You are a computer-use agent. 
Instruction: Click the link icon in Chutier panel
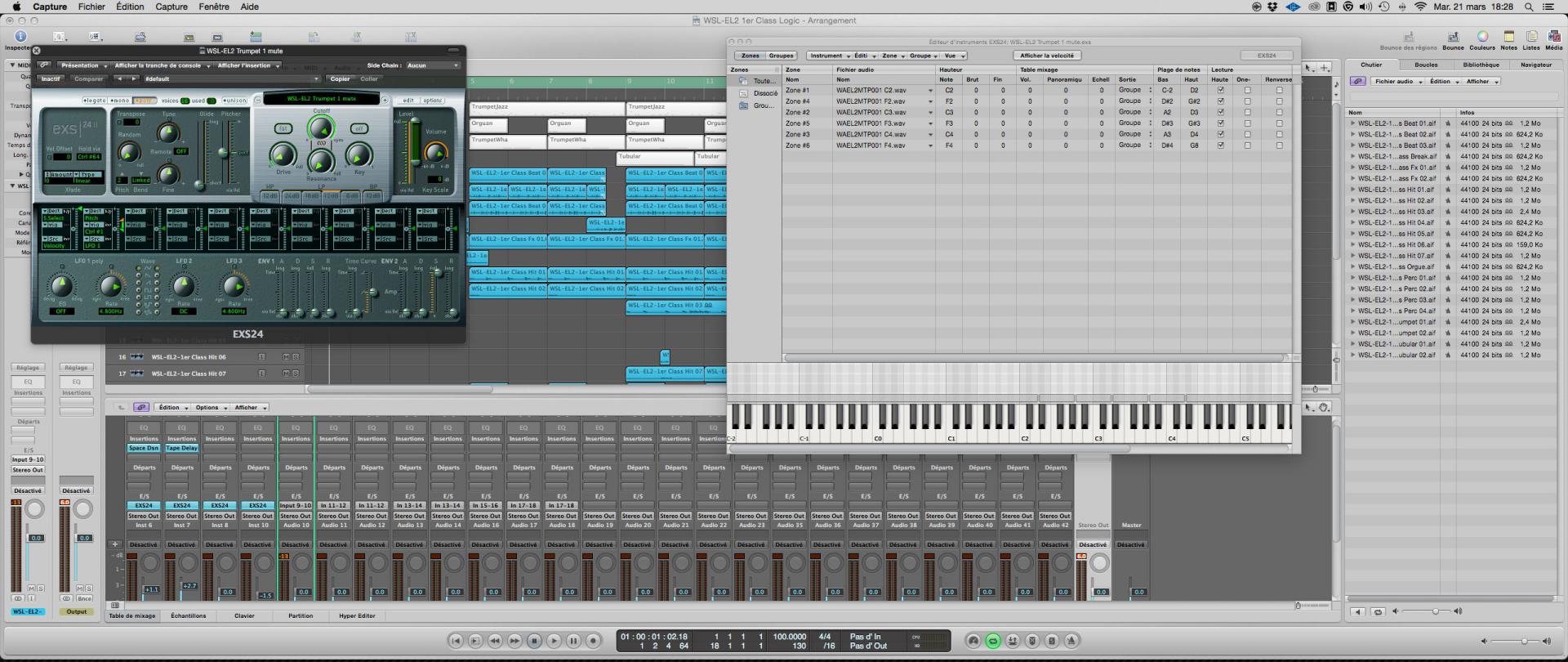click(x=1357, y=81)
